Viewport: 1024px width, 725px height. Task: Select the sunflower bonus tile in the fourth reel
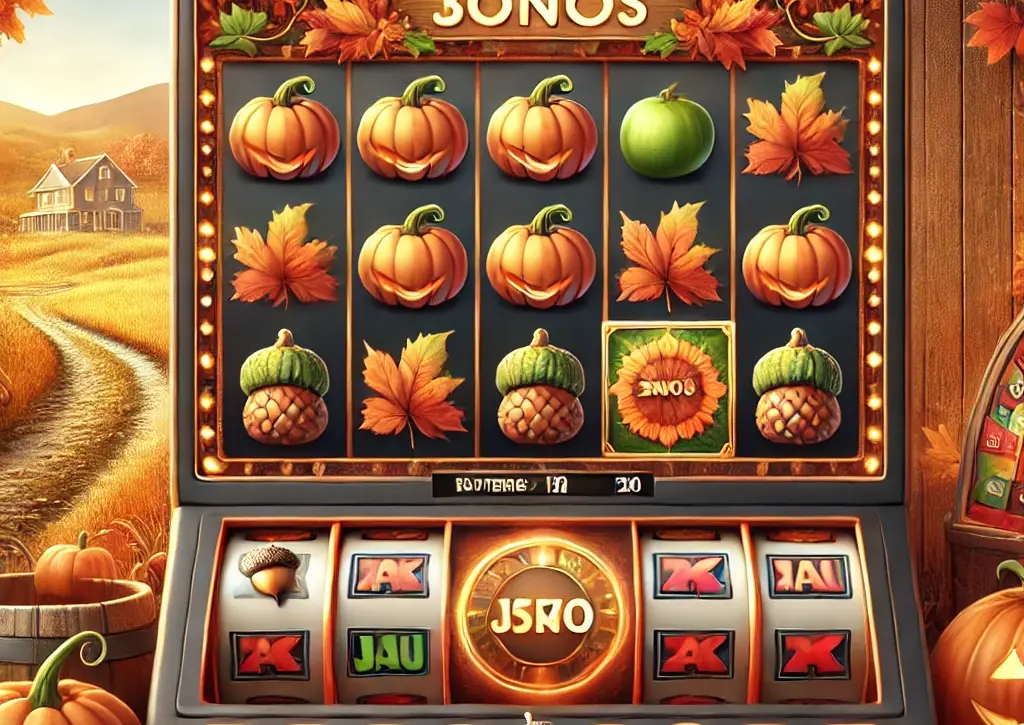tap(668, 389)
